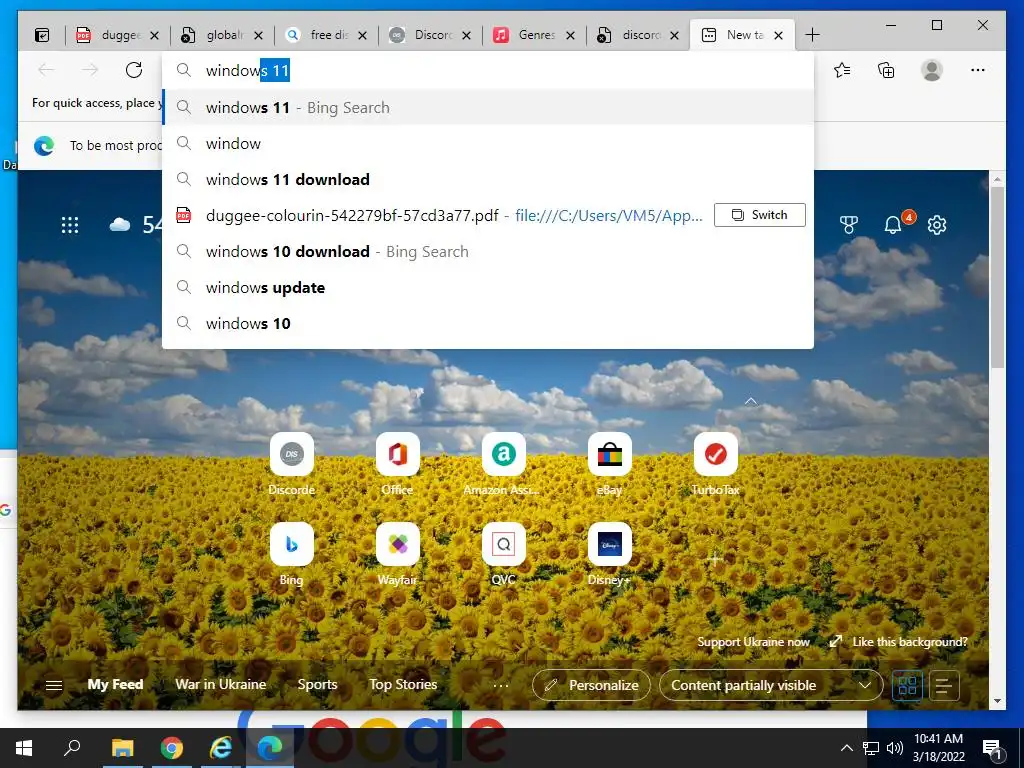Select the 'windows update' suggestion
This screenshot has height=768, width=1024.
click(x=488, y=287)
